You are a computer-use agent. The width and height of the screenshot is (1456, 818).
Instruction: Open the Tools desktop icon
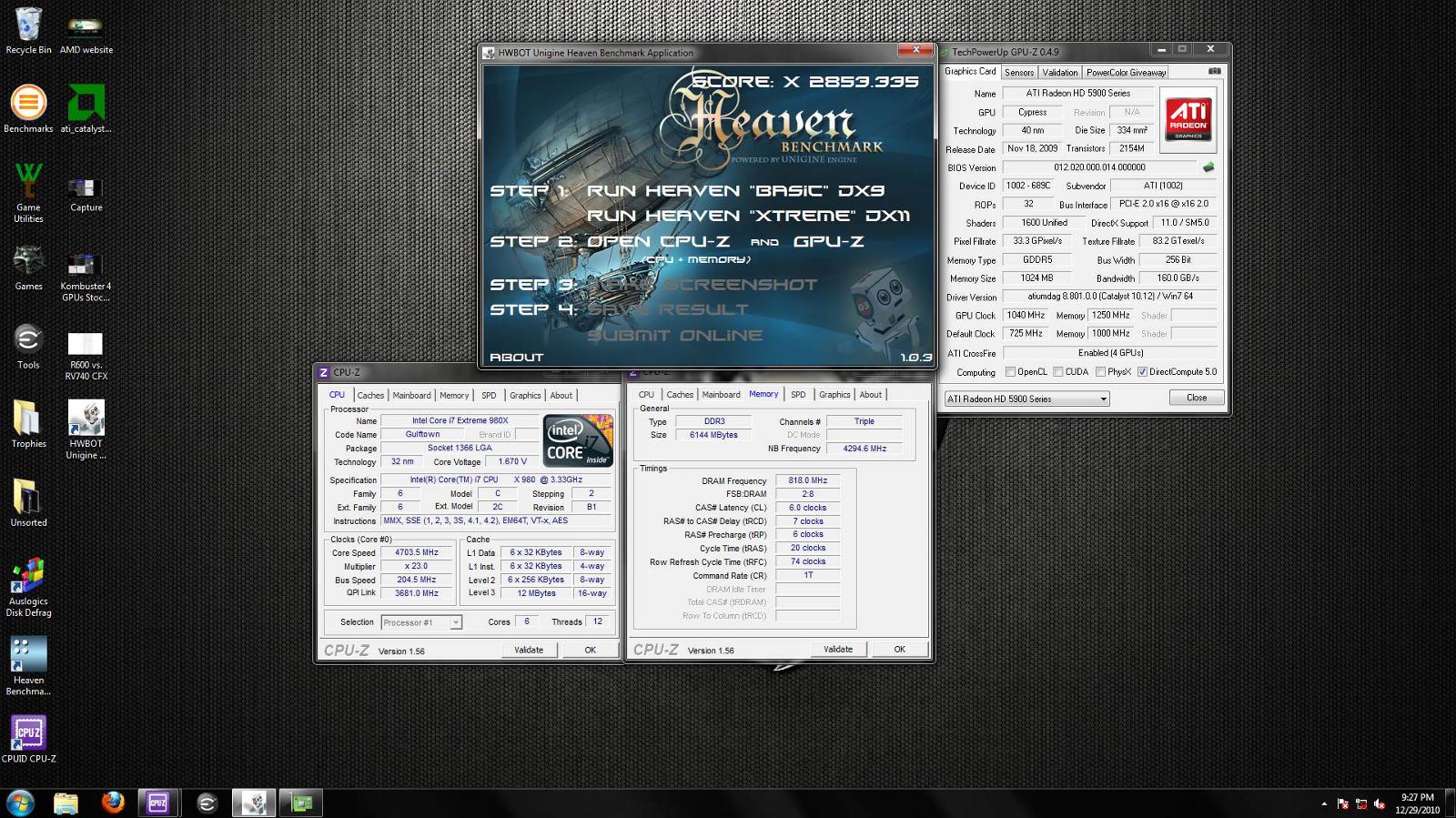[28, 346]
